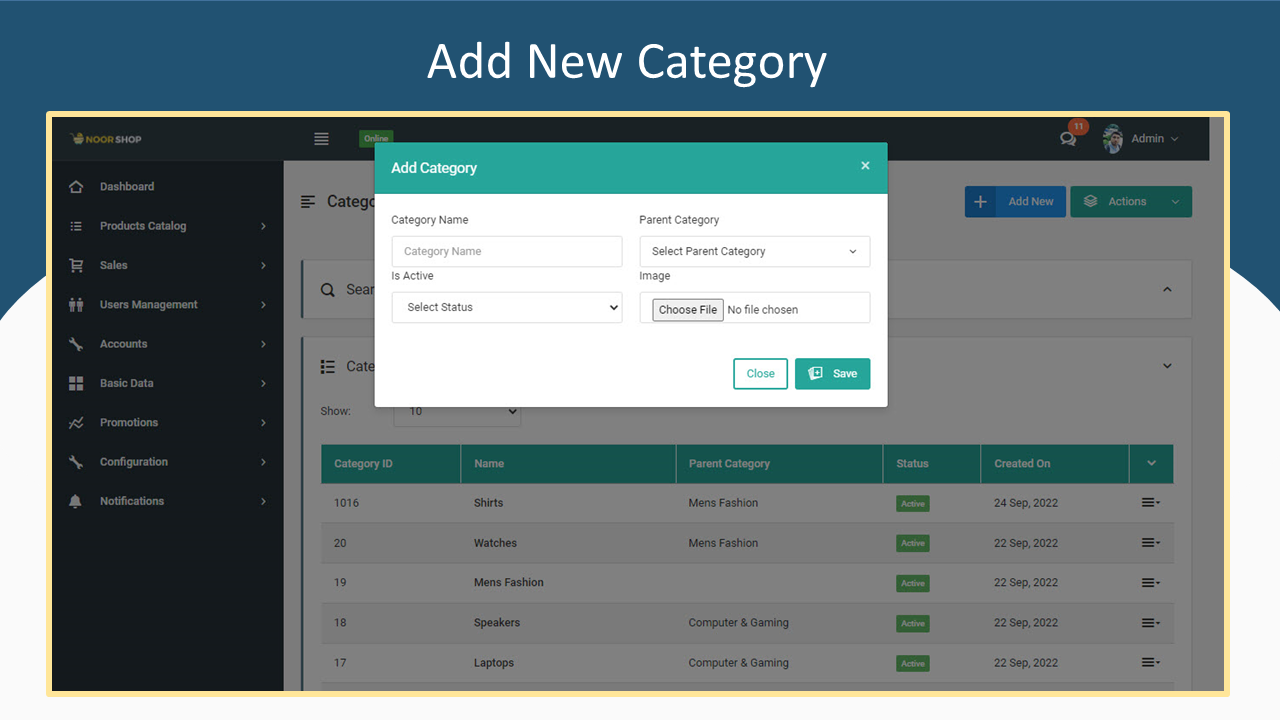Open the Sales section icon

pyautogui.click(x=78, y=265)
